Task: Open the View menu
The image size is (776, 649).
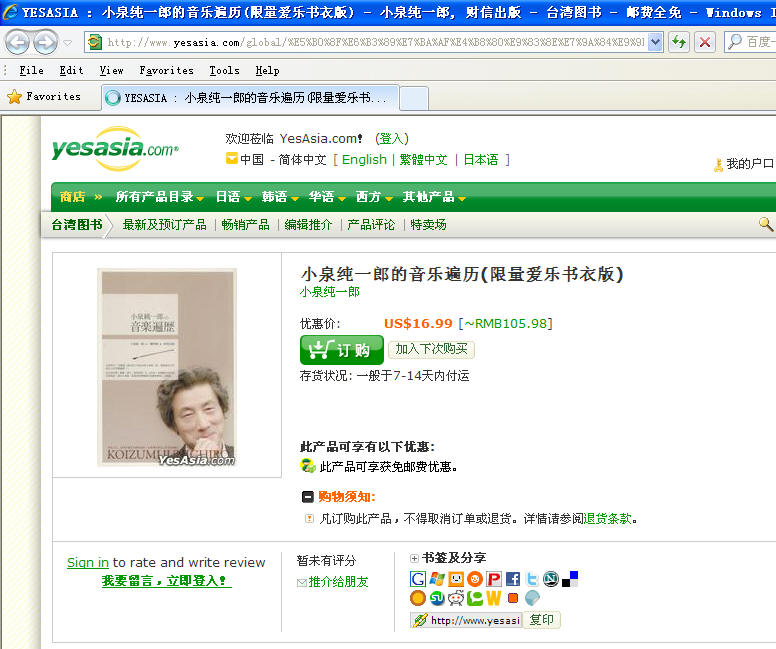Action: (111, 71)
